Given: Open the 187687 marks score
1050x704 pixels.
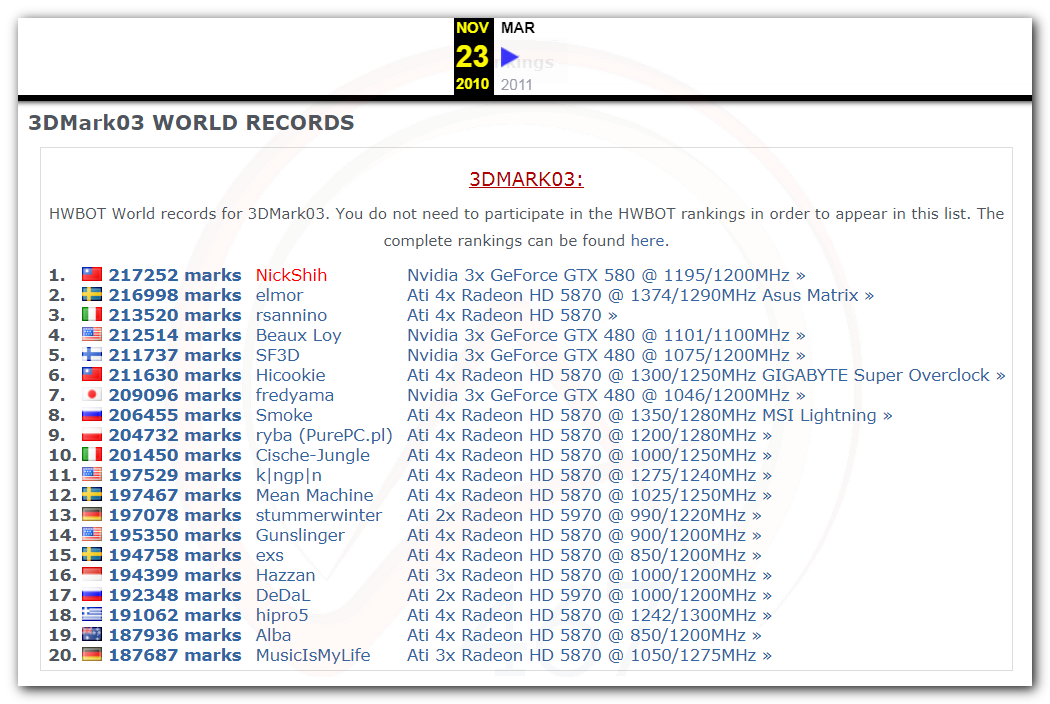Looking at the screenshot, I should 175,655.
